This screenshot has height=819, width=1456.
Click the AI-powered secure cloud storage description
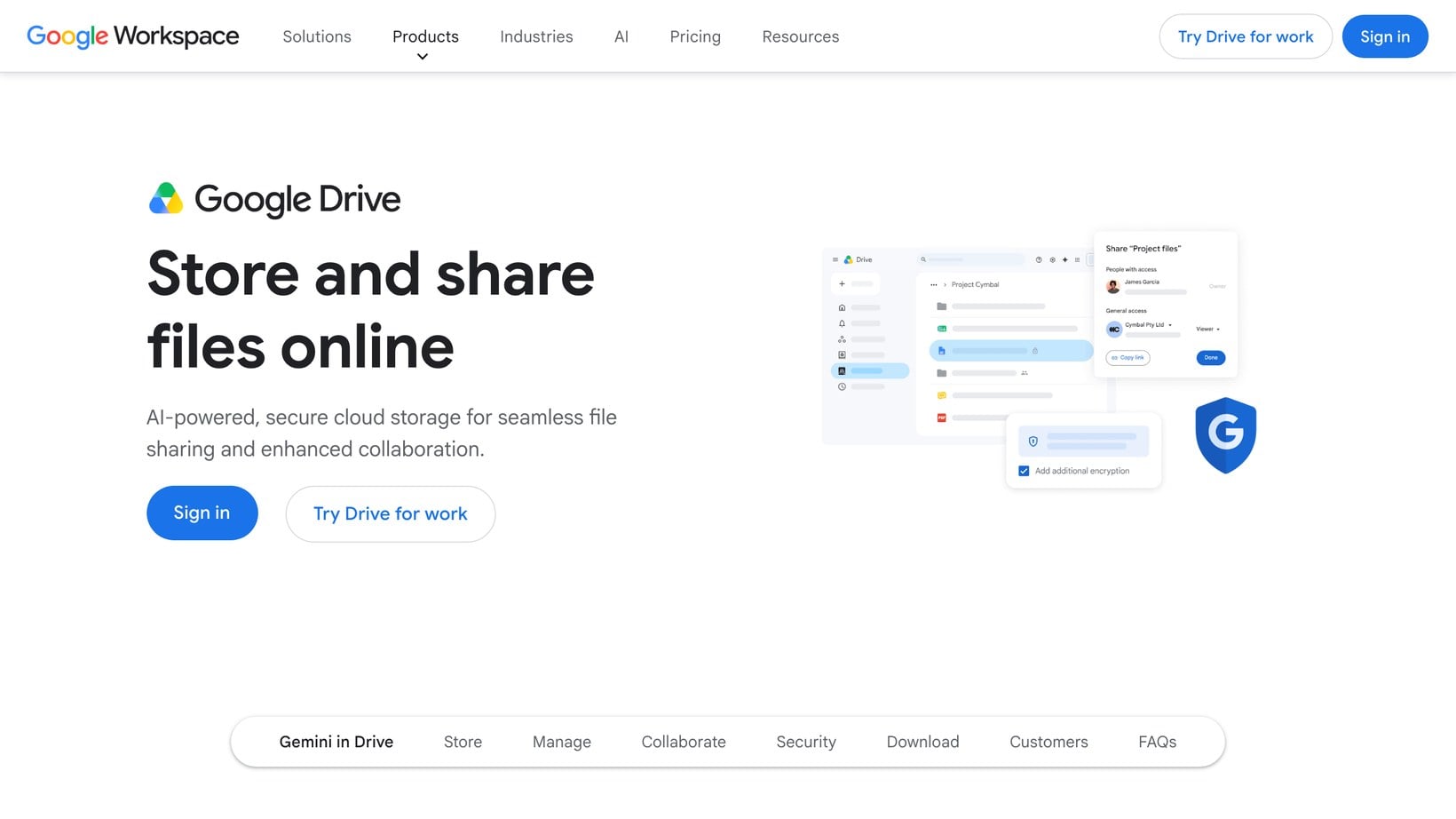(382, 433)
